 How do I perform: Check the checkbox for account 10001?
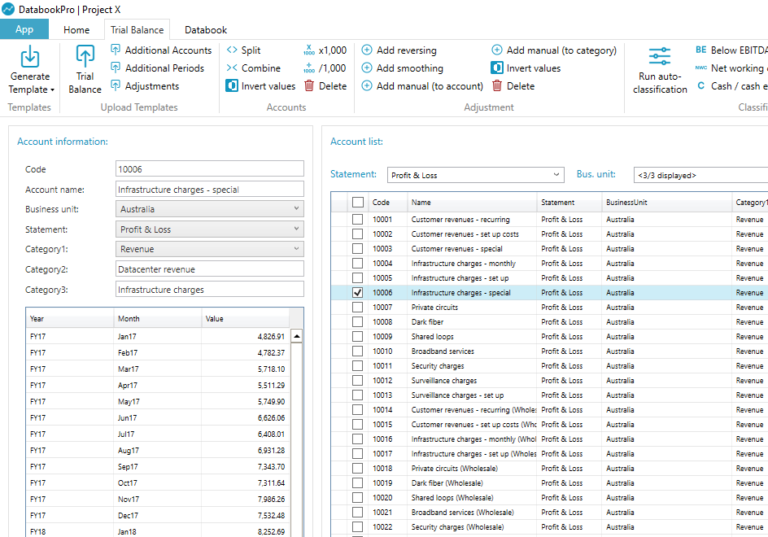click(x=358, y=219)
